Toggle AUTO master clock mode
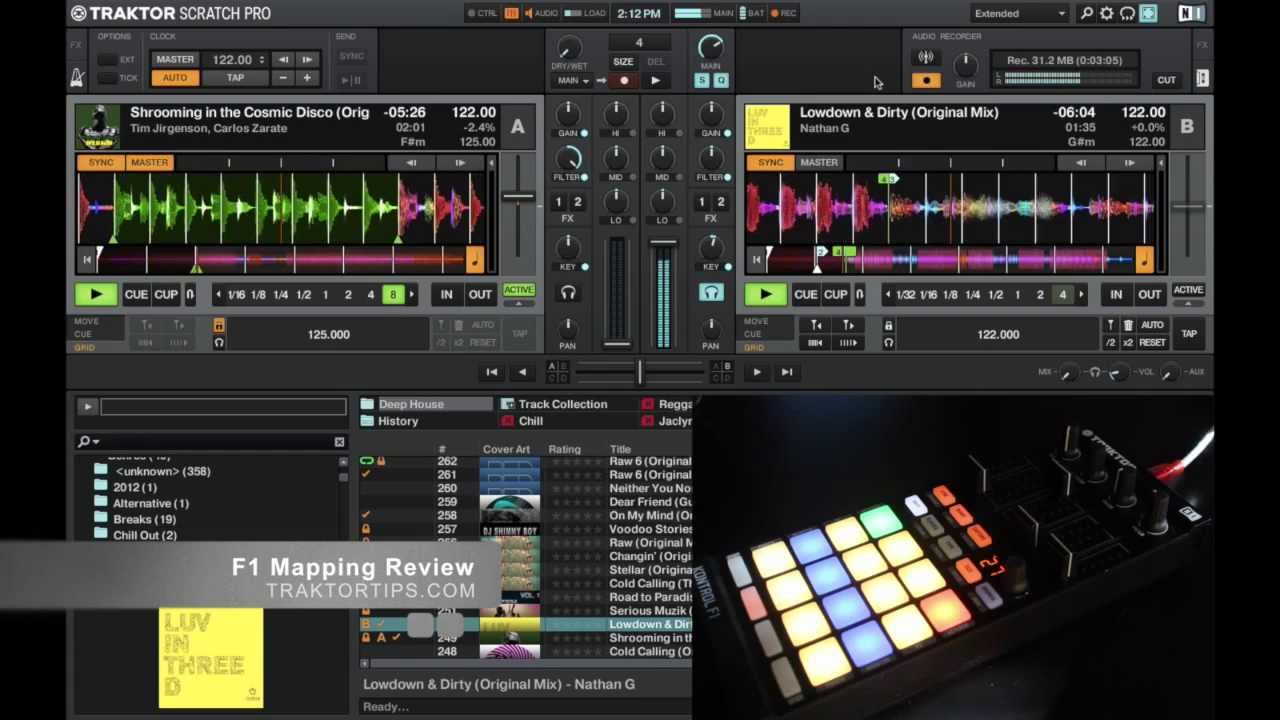1280x720 pixels. tap(175, 78)
